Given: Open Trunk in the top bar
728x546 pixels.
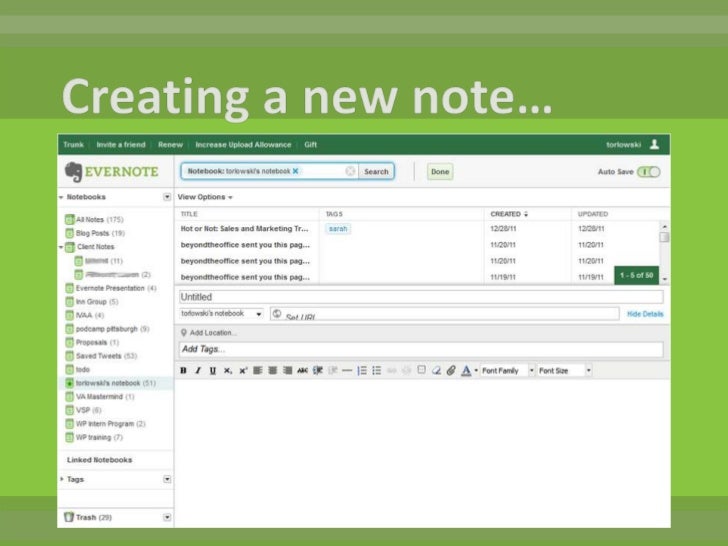Looking at the screenshot, I should tap(73, 144).
